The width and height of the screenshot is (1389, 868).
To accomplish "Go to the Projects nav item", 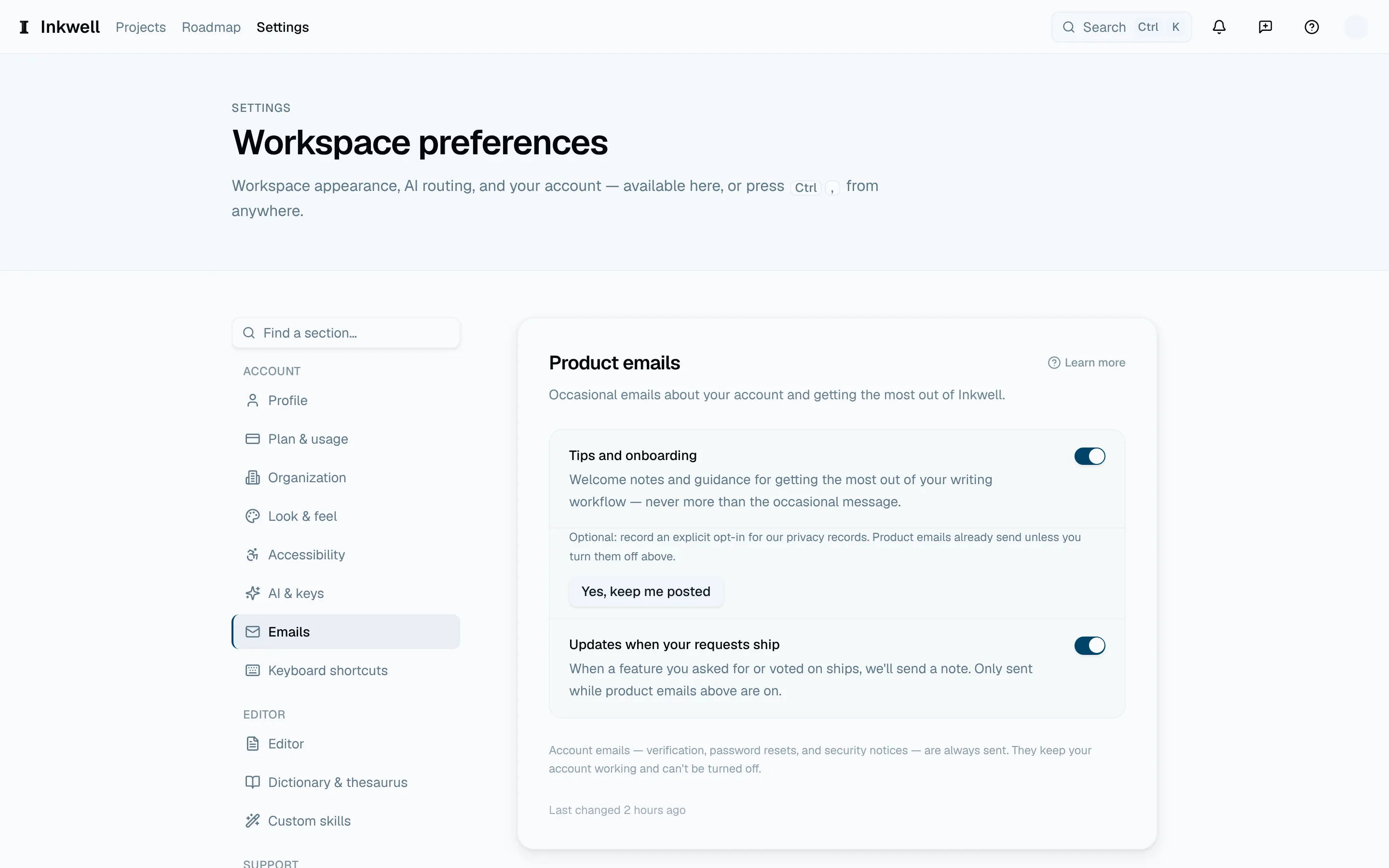I will click(141, 27).
